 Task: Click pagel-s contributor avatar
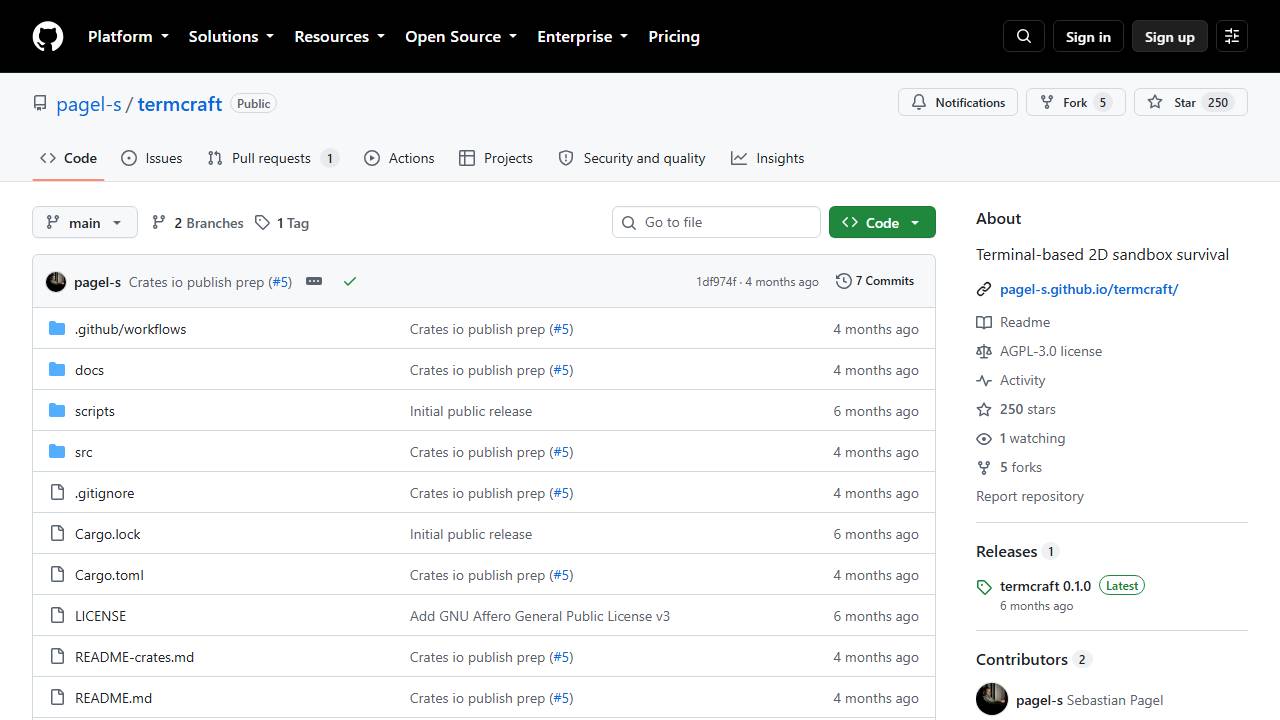[x=992, y=699]
